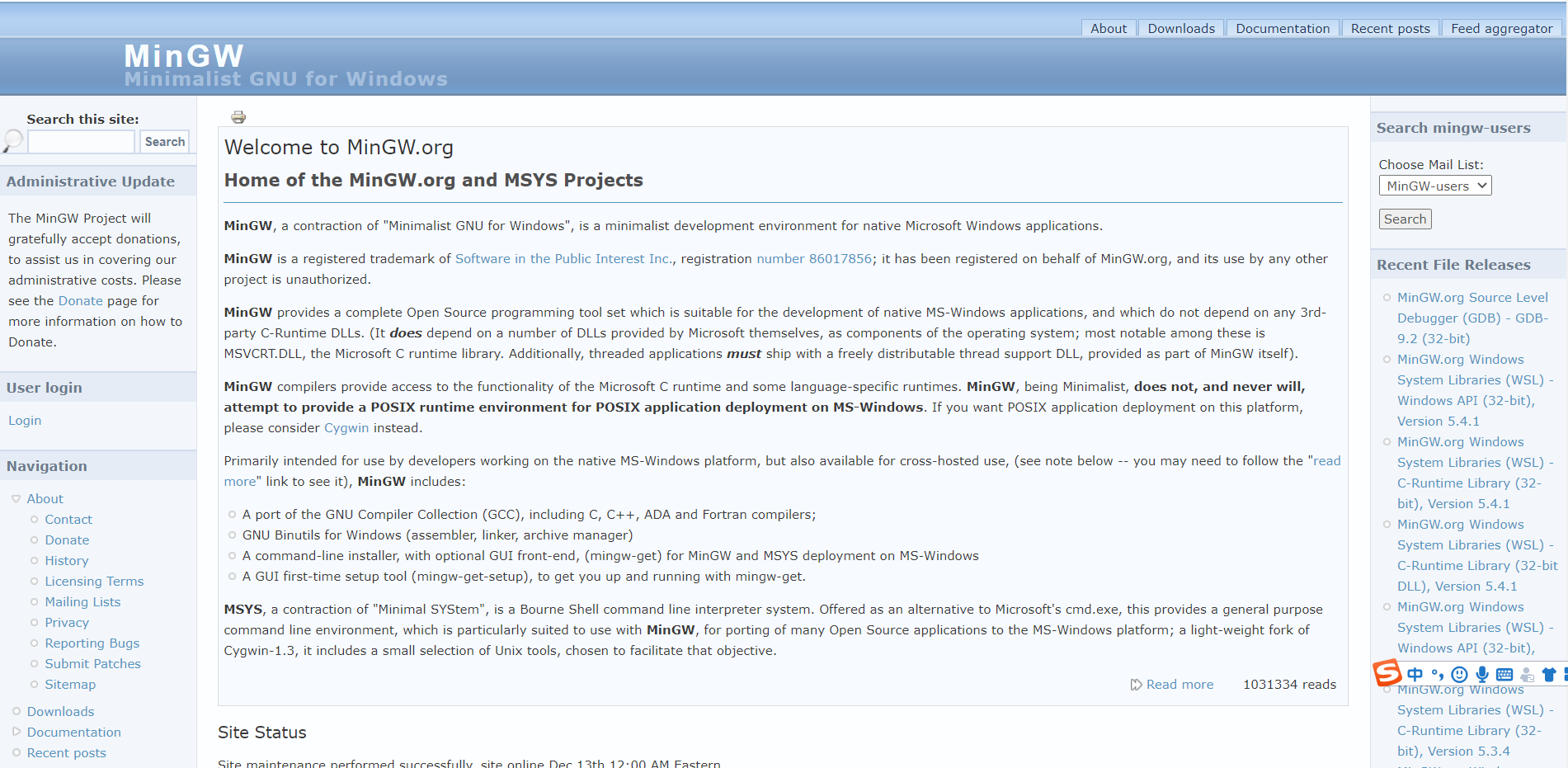The width and height of the screenshot is (1568, 768).
Task: Switch punctuation mode on the input toolbar
Action: [1436, 674]
